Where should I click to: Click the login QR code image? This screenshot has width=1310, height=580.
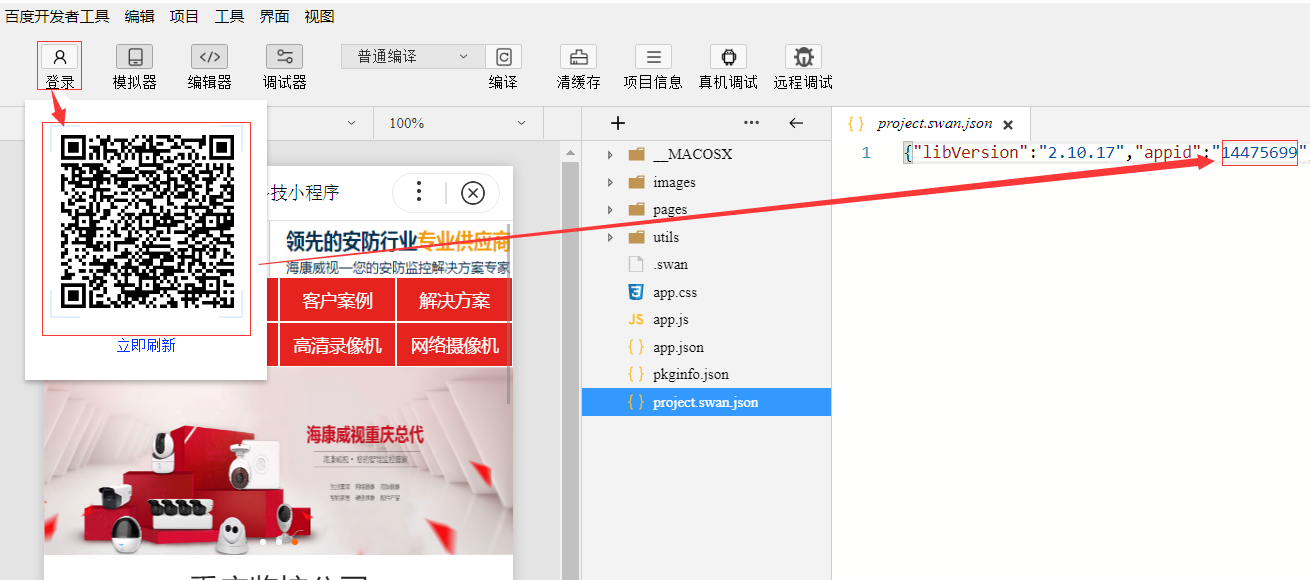(x=146, y=225)
